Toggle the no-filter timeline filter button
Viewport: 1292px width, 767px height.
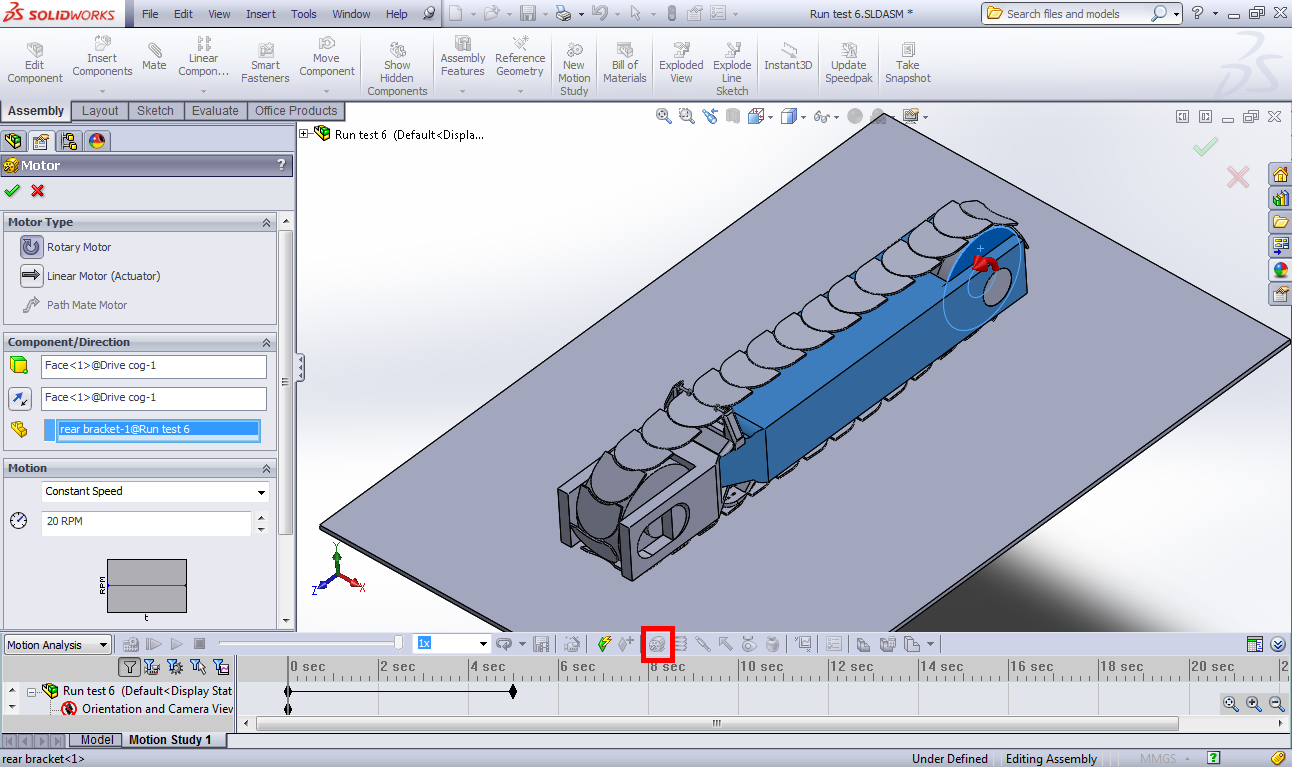click(x=129, y=666)
